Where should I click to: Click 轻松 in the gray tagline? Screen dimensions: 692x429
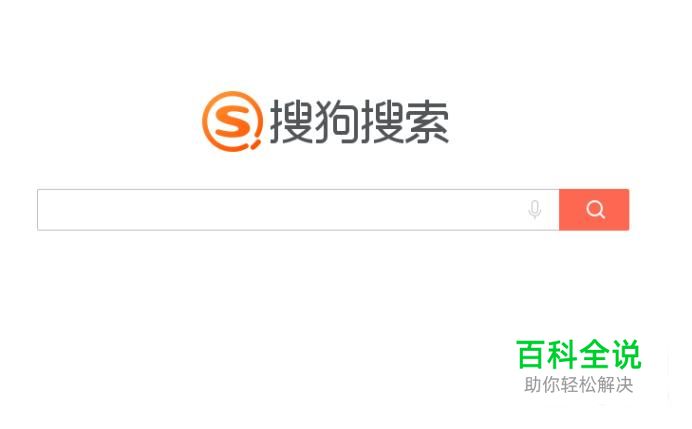pos(579,384)
